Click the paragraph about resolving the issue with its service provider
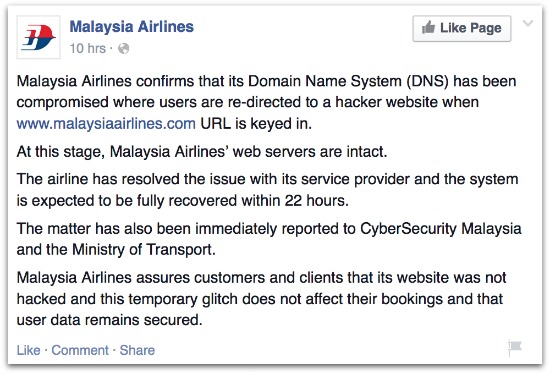Screen dimensions: 550x374 coord(267,190)
